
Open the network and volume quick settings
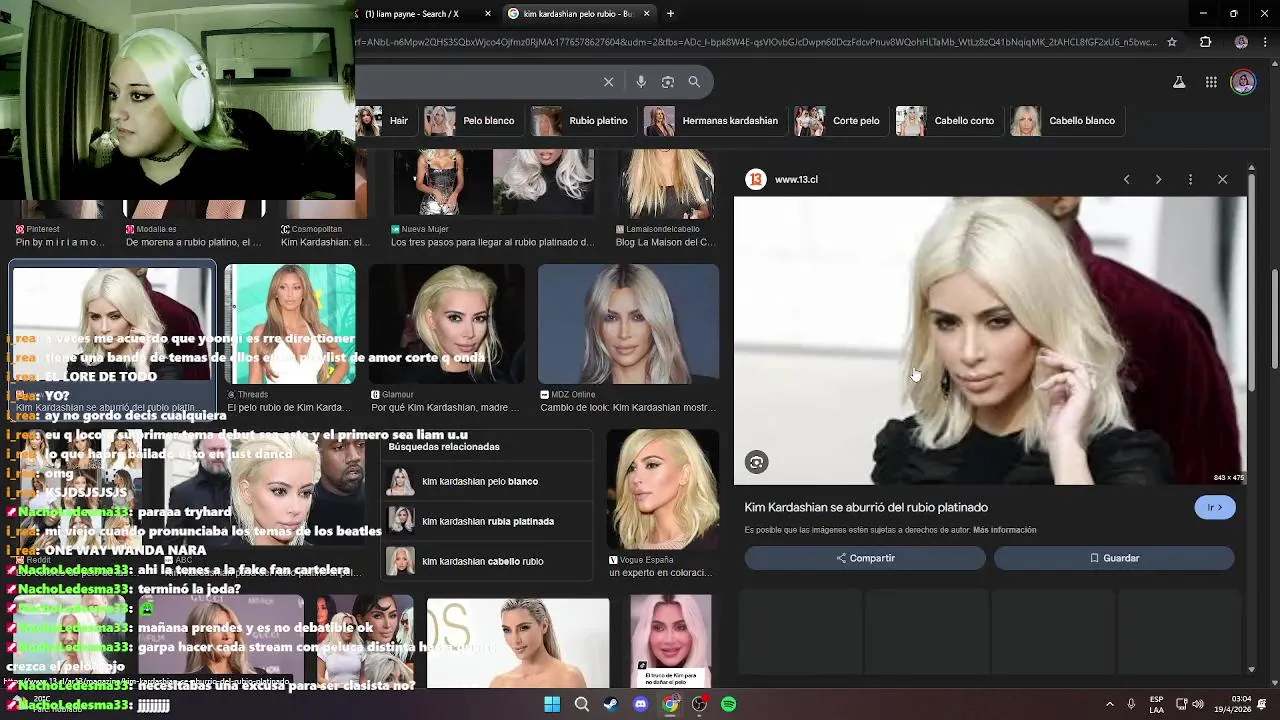tap(1190, 704)
